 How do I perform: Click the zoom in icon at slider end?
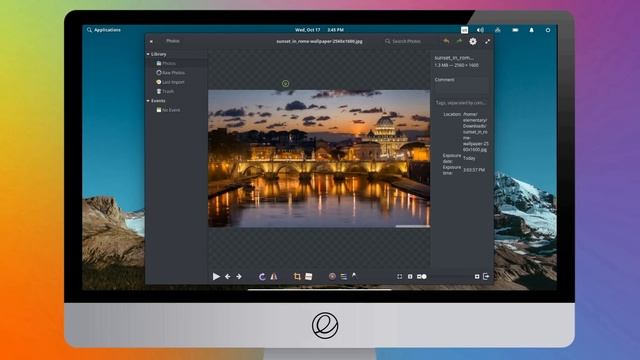pyautogui.click(x=477, y=277)
